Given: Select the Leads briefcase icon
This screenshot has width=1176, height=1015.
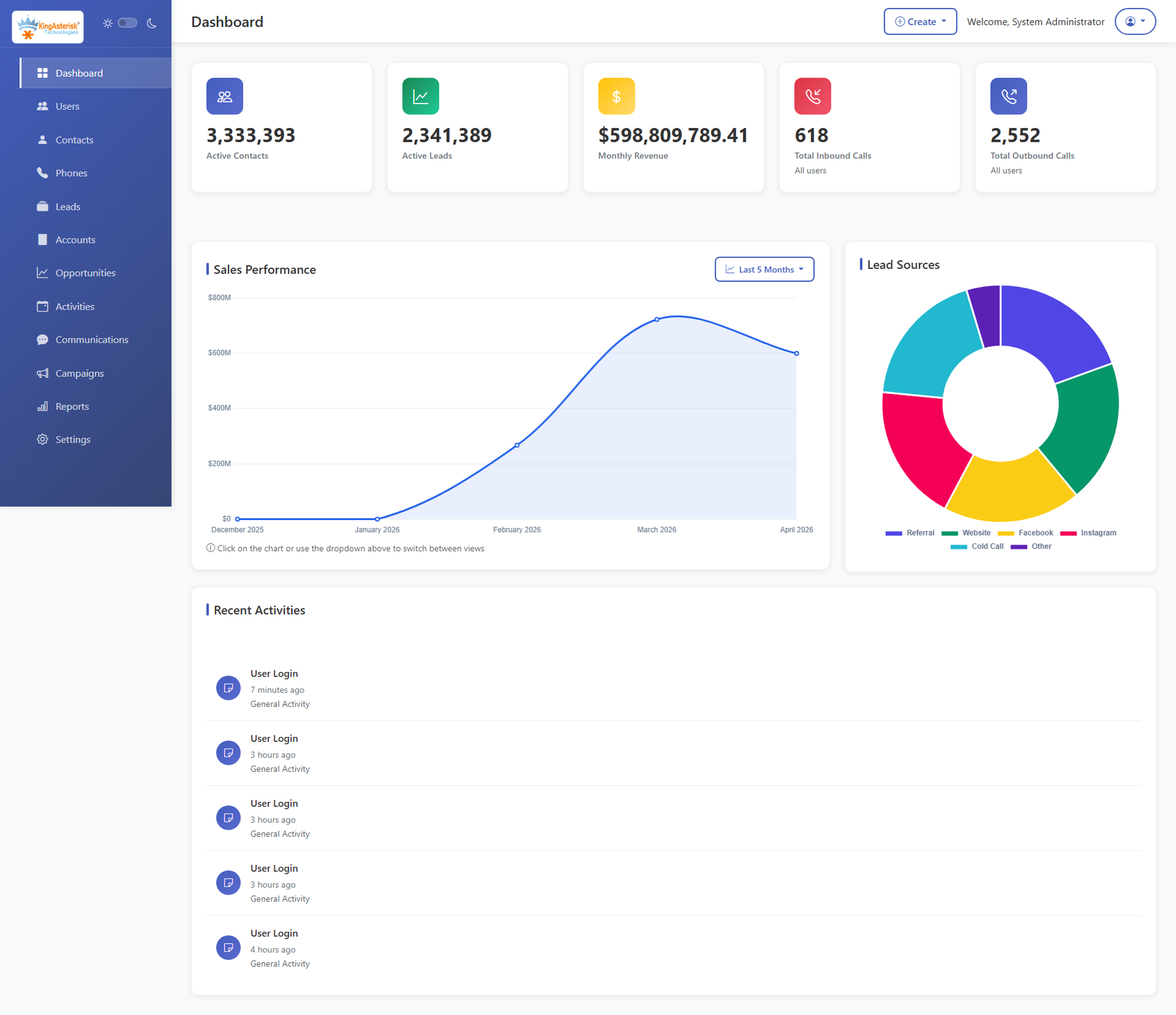Looking at the screenshot, I should coord(42,206).
